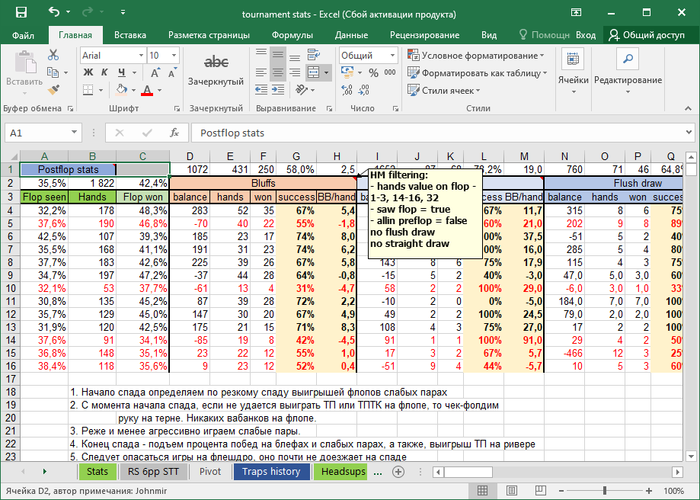Open the Формулы ribbon tab

[293, 34]
